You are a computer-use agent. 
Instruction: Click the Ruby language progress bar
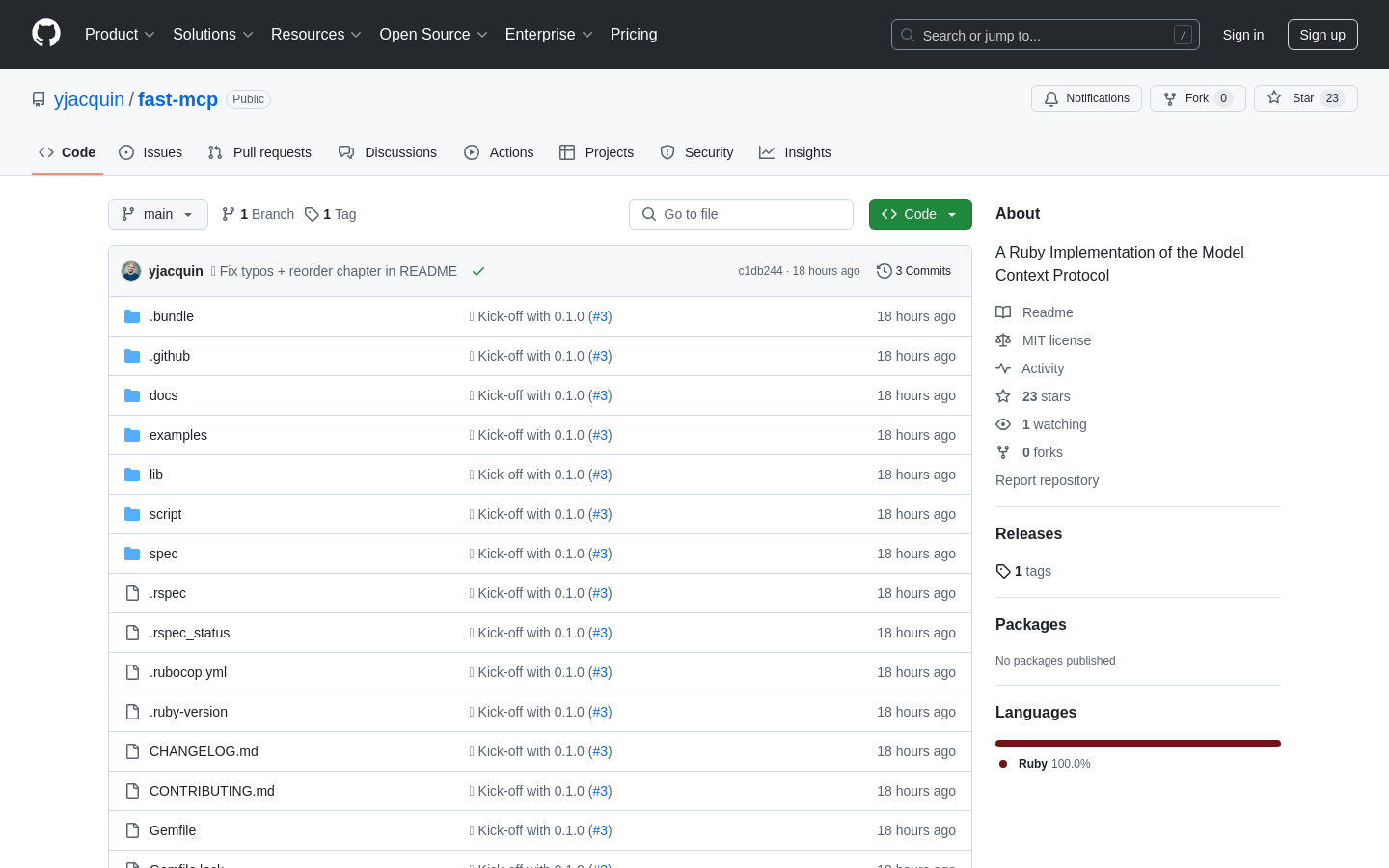(x=1138, y=744)
